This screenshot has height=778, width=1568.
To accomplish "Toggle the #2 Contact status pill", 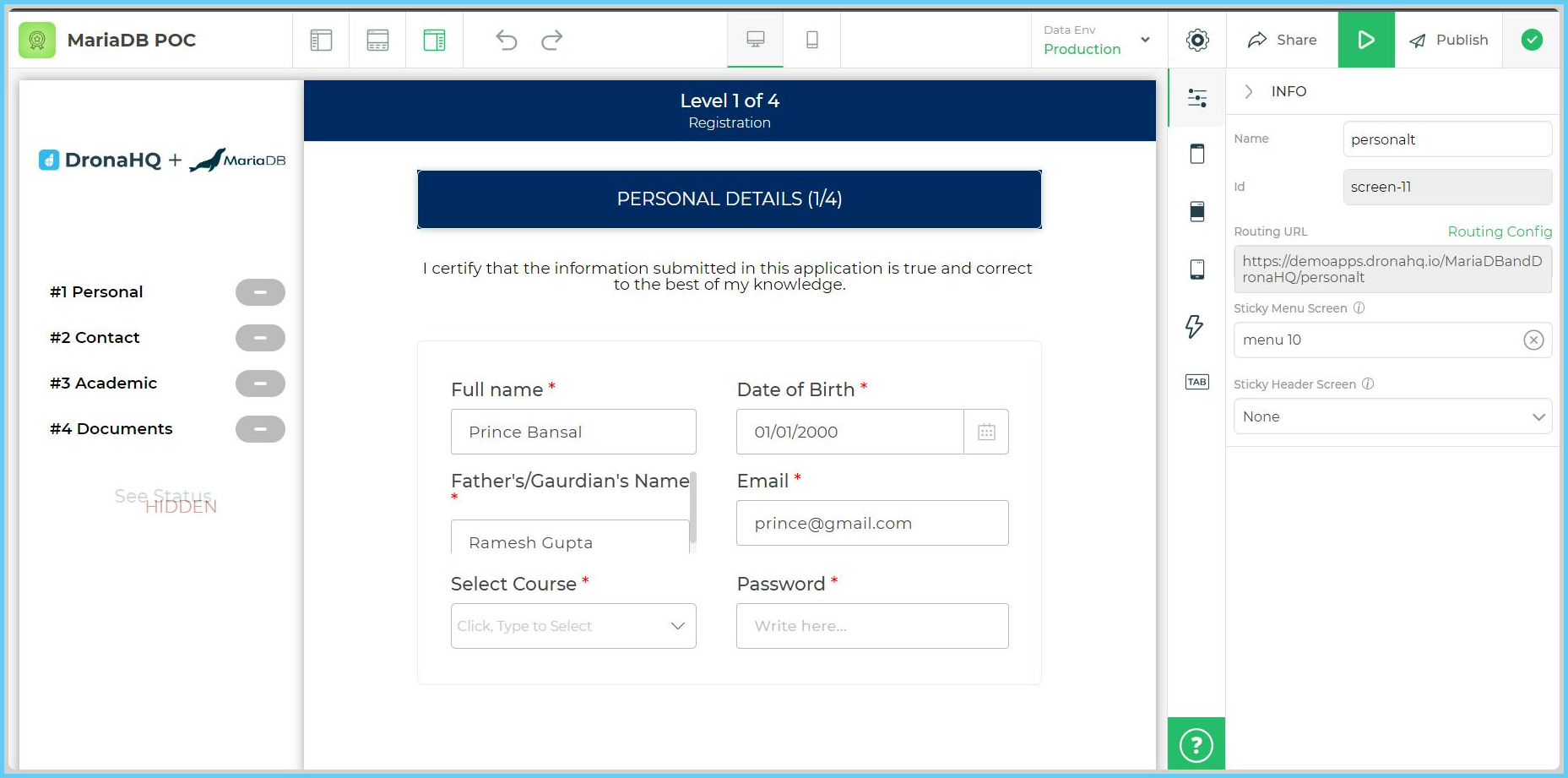I will pyautogui.click(x=260, y=338).
